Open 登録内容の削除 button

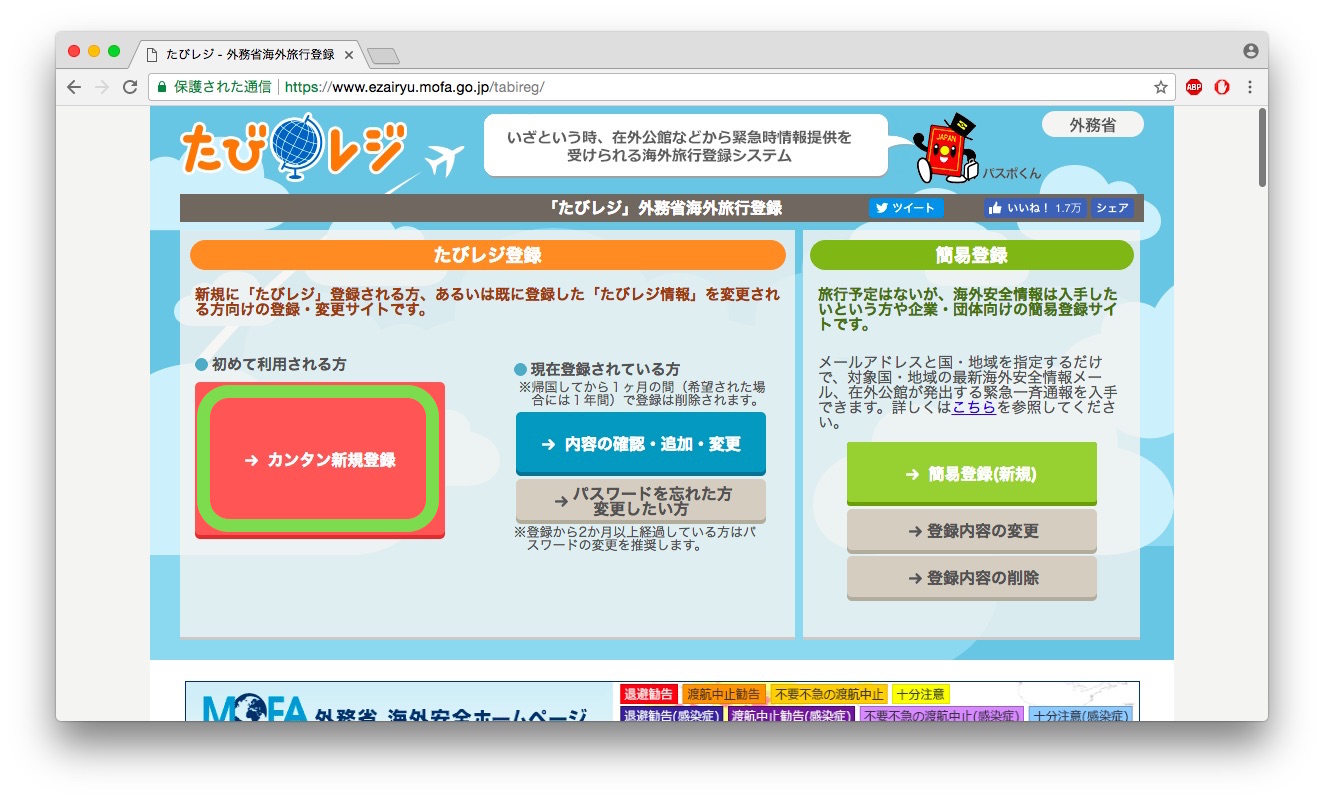(x=972, y=578)
